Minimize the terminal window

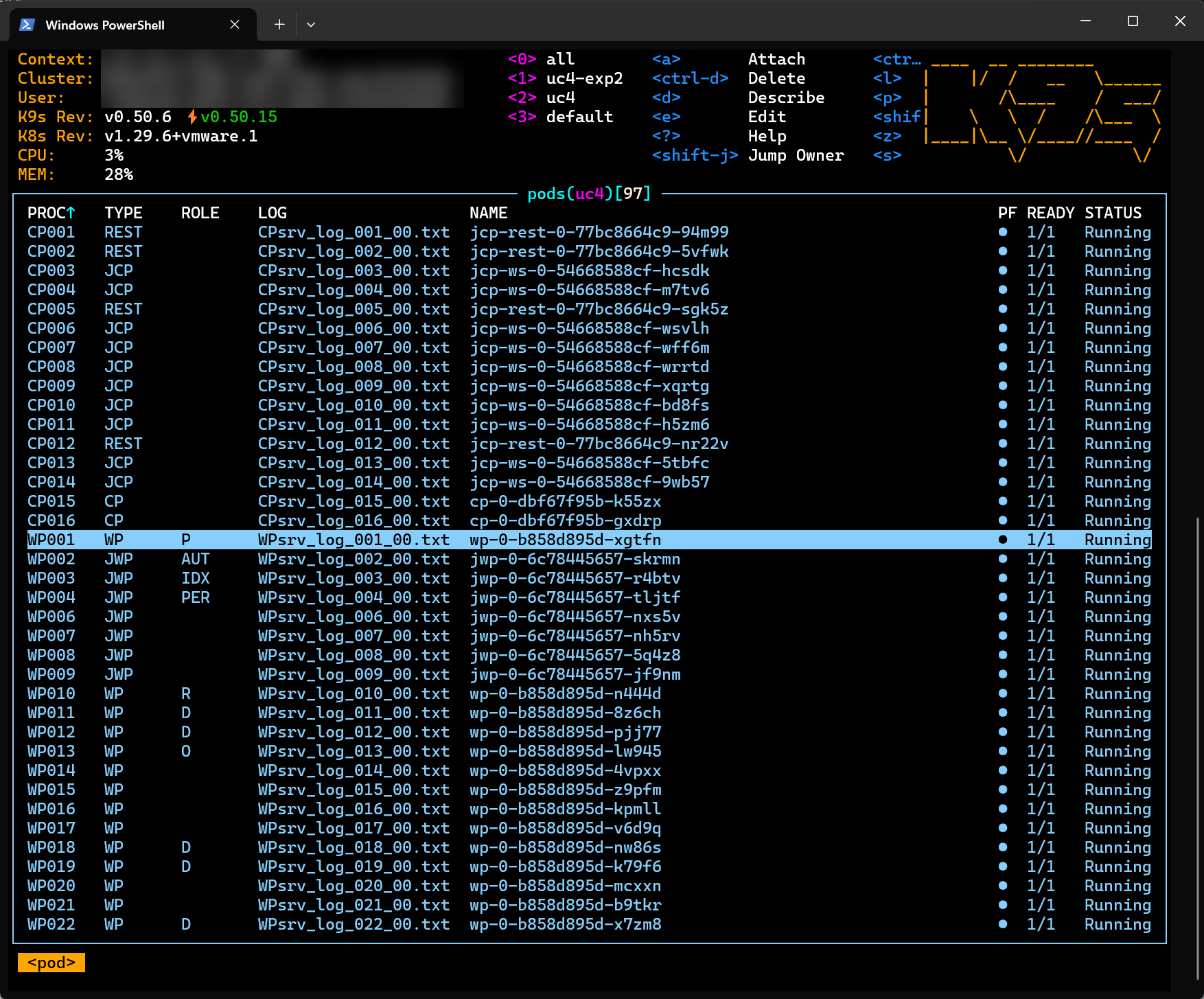[x=1085, y=21]
